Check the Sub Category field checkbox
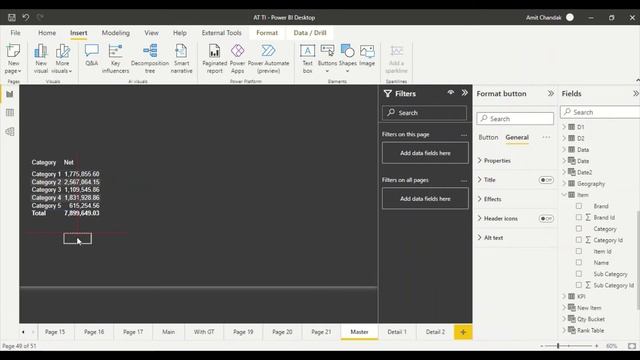Image resolution: width=640 pixels, height=360 pixels. pyautogui.click(x=579, y=274)
